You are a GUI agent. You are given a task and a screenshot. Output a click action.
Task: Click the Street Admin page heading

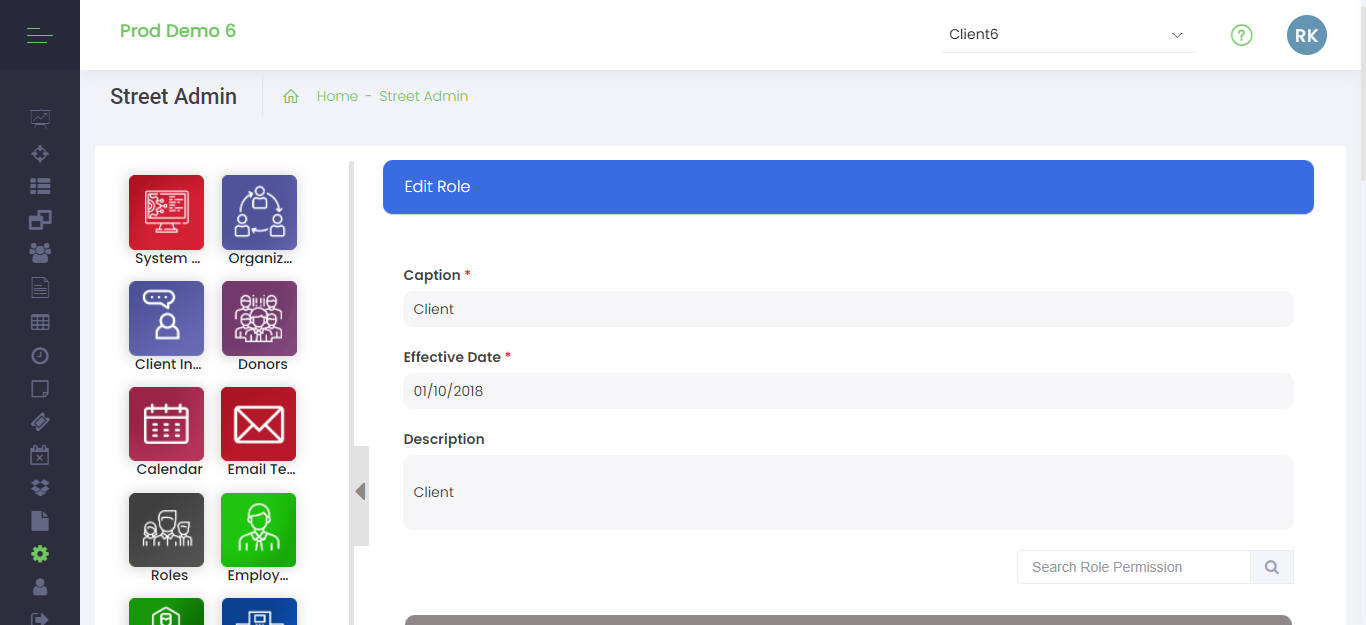coord(174,96)
